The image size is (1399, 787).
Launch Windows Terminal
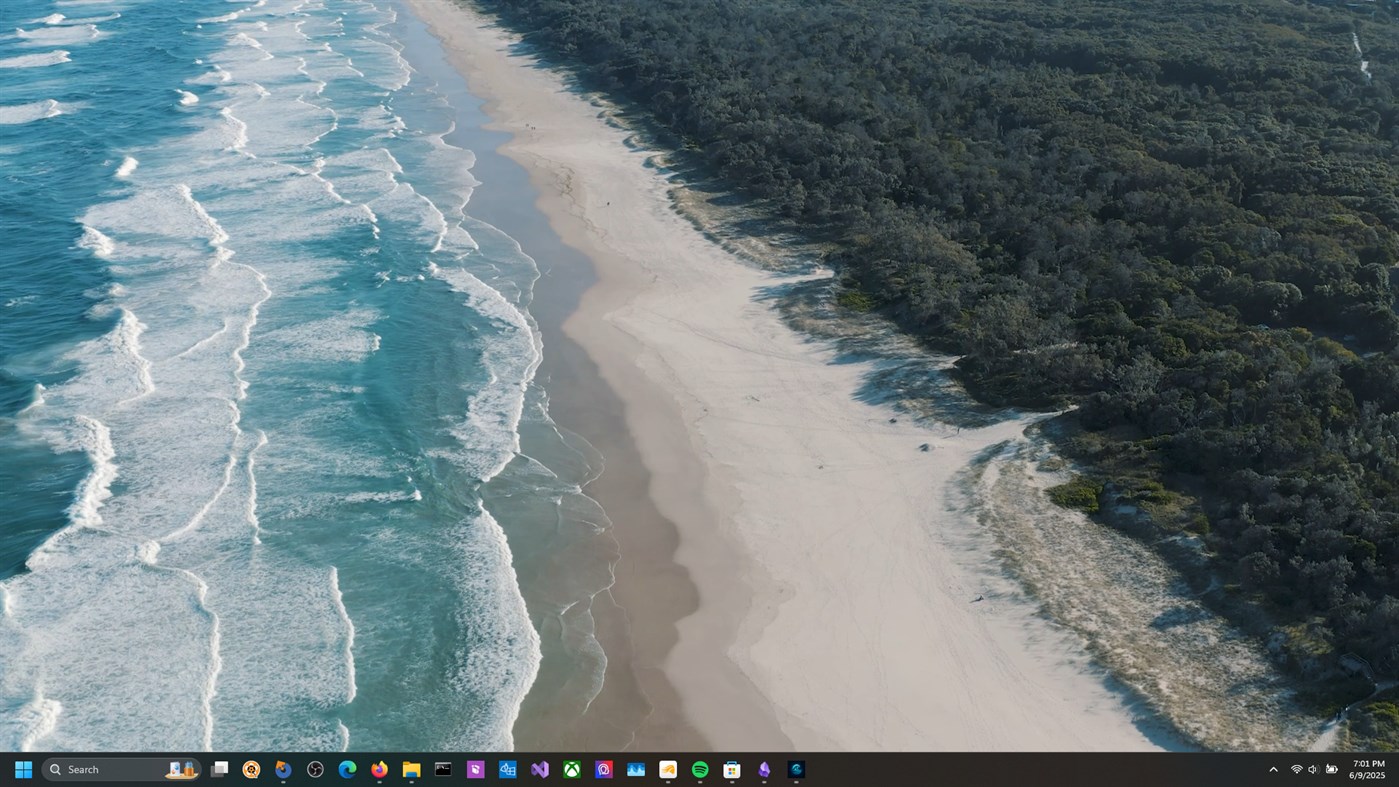[x=442, y=769]
